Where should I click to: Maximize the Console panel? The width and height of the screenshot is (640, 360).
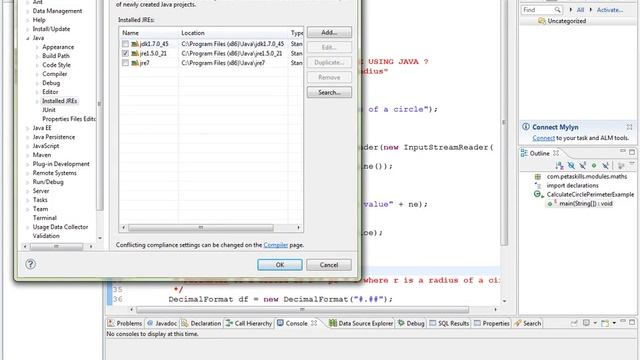click(632, 322)
